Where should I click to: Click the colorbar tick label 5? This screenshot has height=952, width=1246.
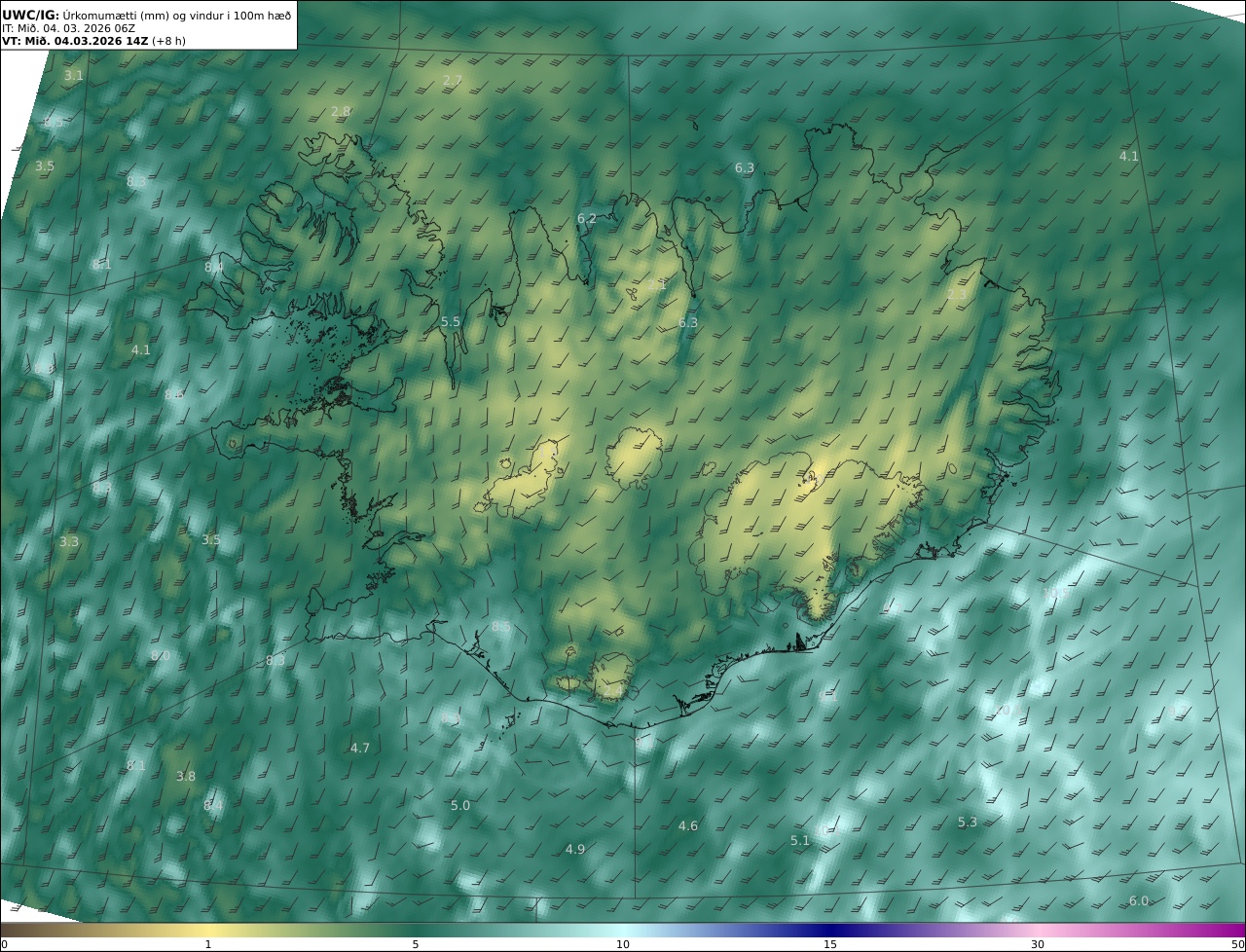[416, 944]
